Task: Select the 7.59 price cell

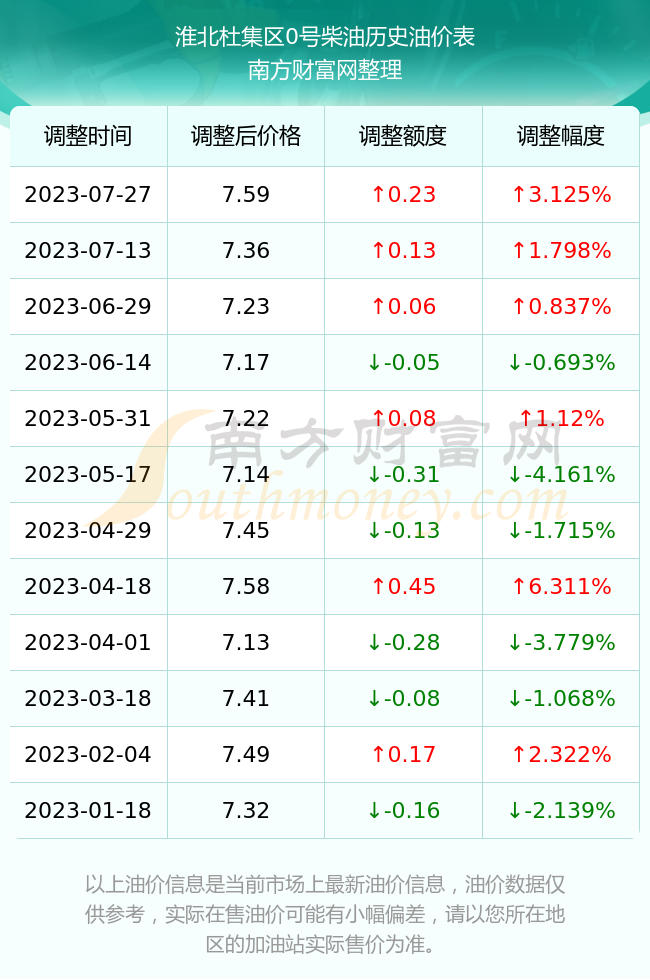Action: pos(246,194)
